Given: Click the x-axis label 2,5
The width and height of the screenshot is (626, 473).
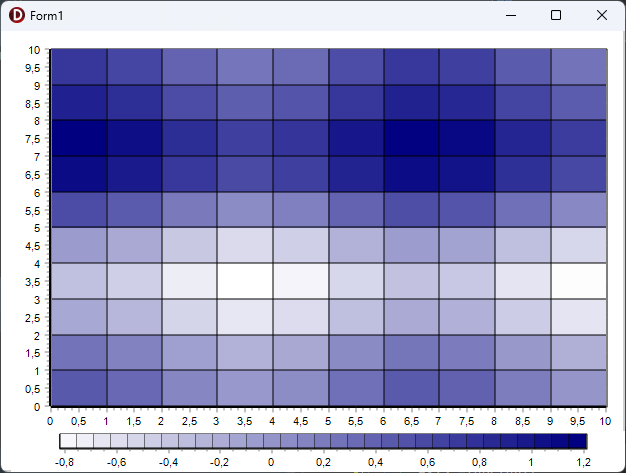Looking at the screenshot, I should click(189, 421).
